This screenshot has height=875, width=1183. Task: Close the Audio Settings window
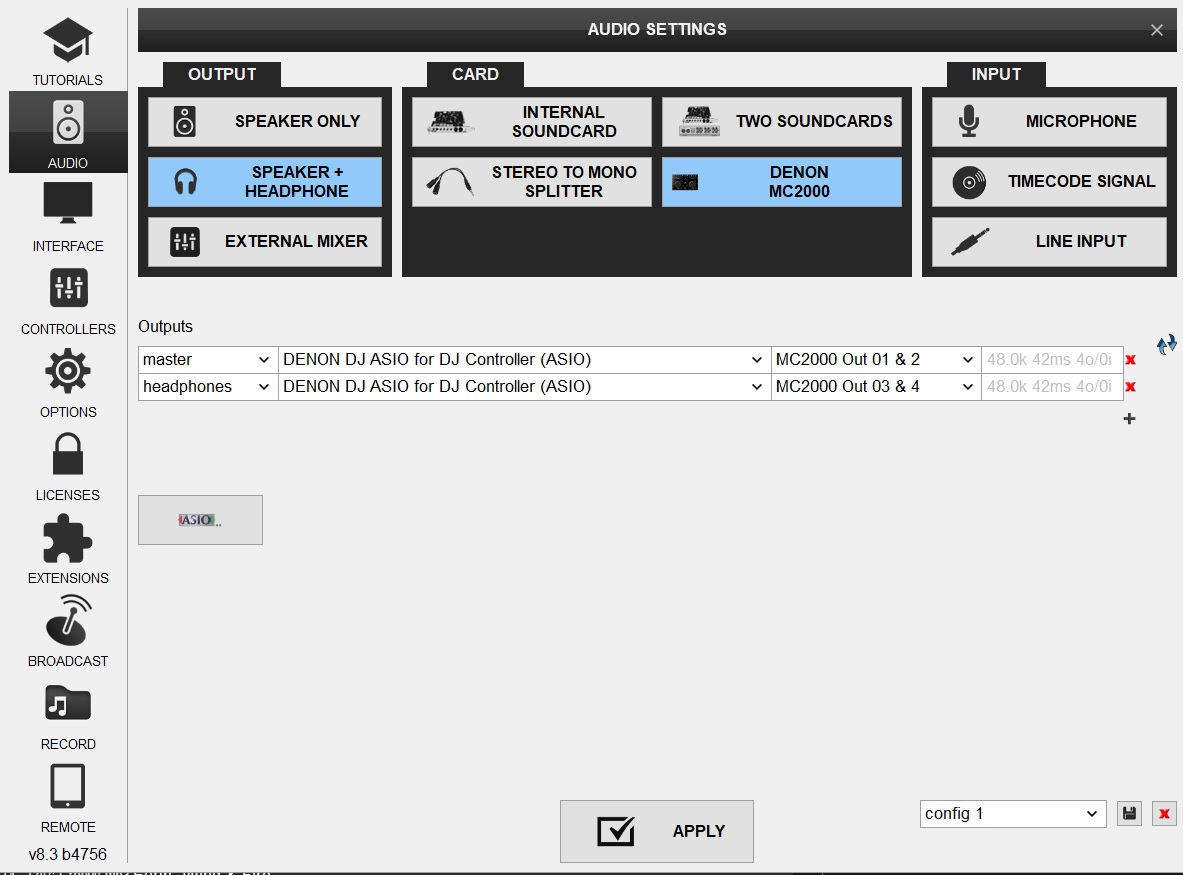pyautogui.click(x=1157, y=30)
